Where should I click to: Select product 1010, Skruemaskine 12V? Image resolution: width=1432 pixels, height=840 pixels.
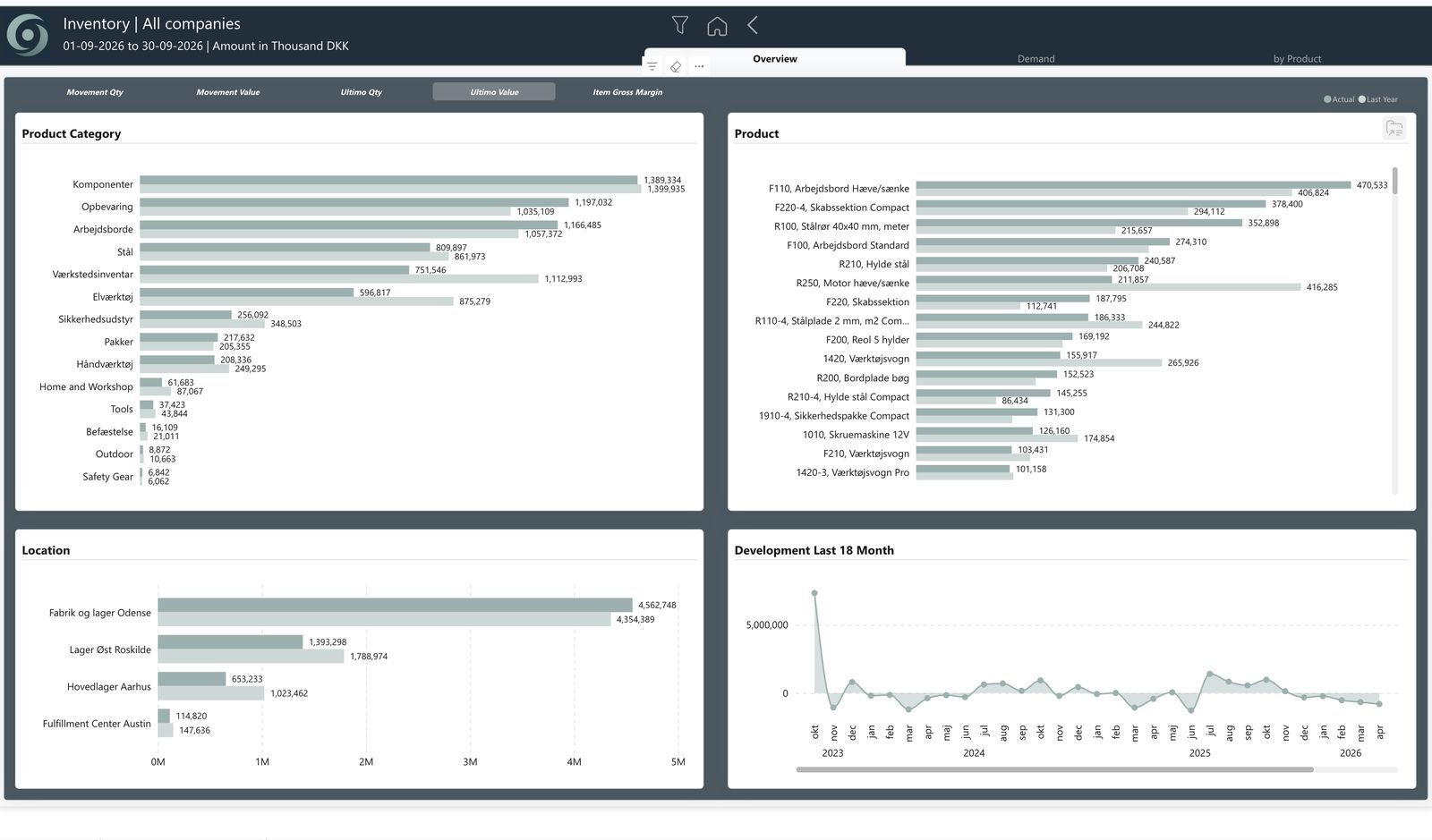click(x=856, y=435)
